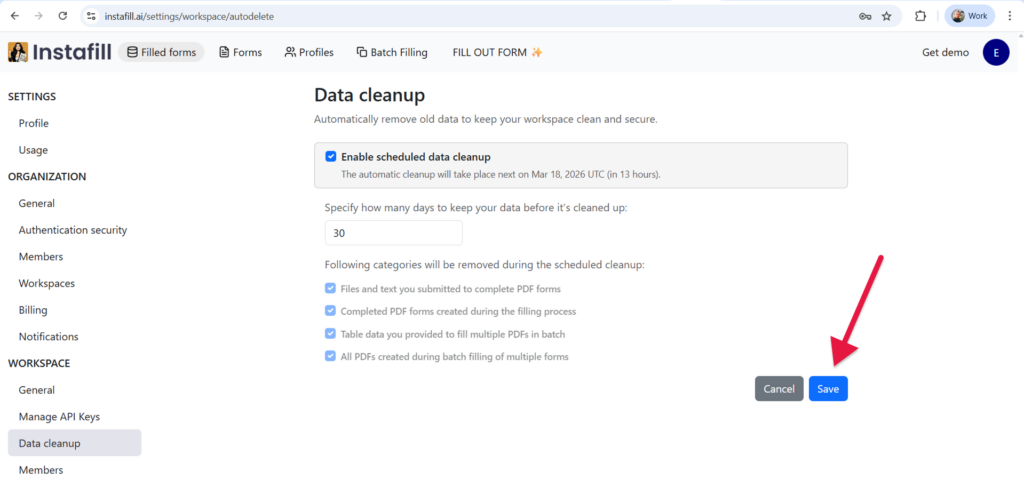Switch to Batch Filling tab
This screenshot has width=1024, height=495.
(x=392, y=52)
